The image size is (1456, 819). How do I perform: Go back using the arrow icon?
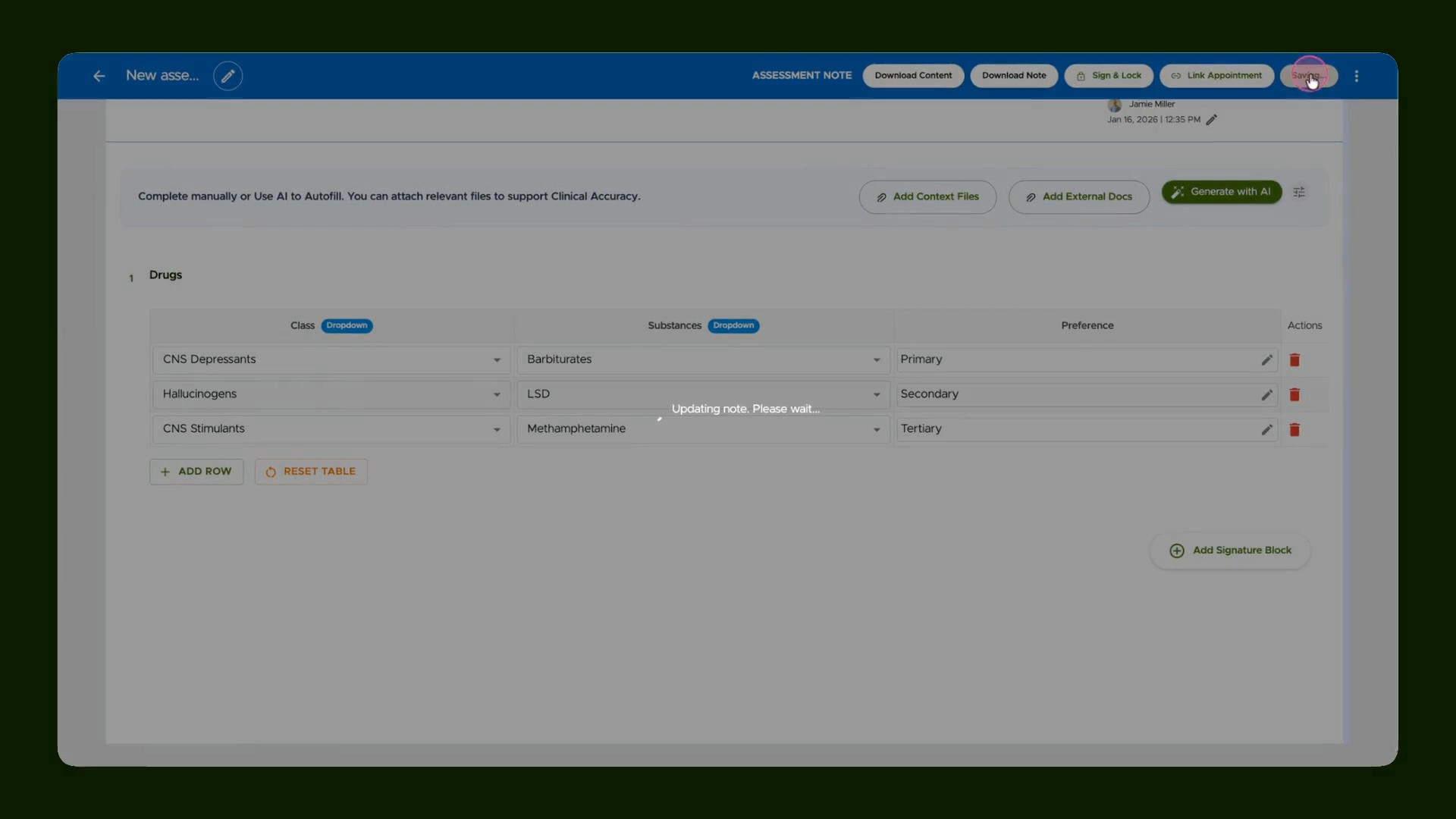(99, 76)
